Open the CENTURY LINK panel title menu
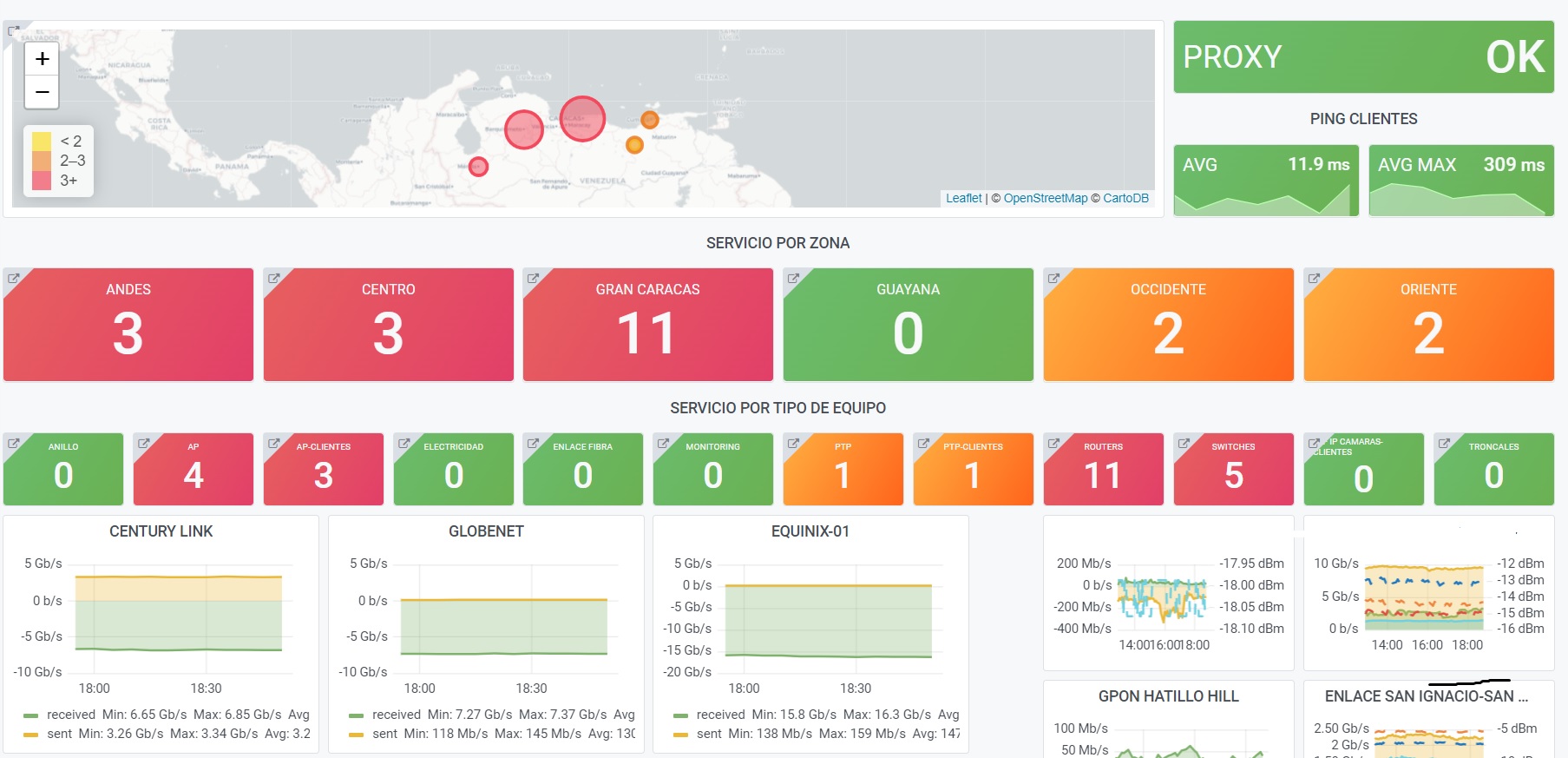Image resolution: width=1568 pixels, height=758 pixels. point(161,531)
